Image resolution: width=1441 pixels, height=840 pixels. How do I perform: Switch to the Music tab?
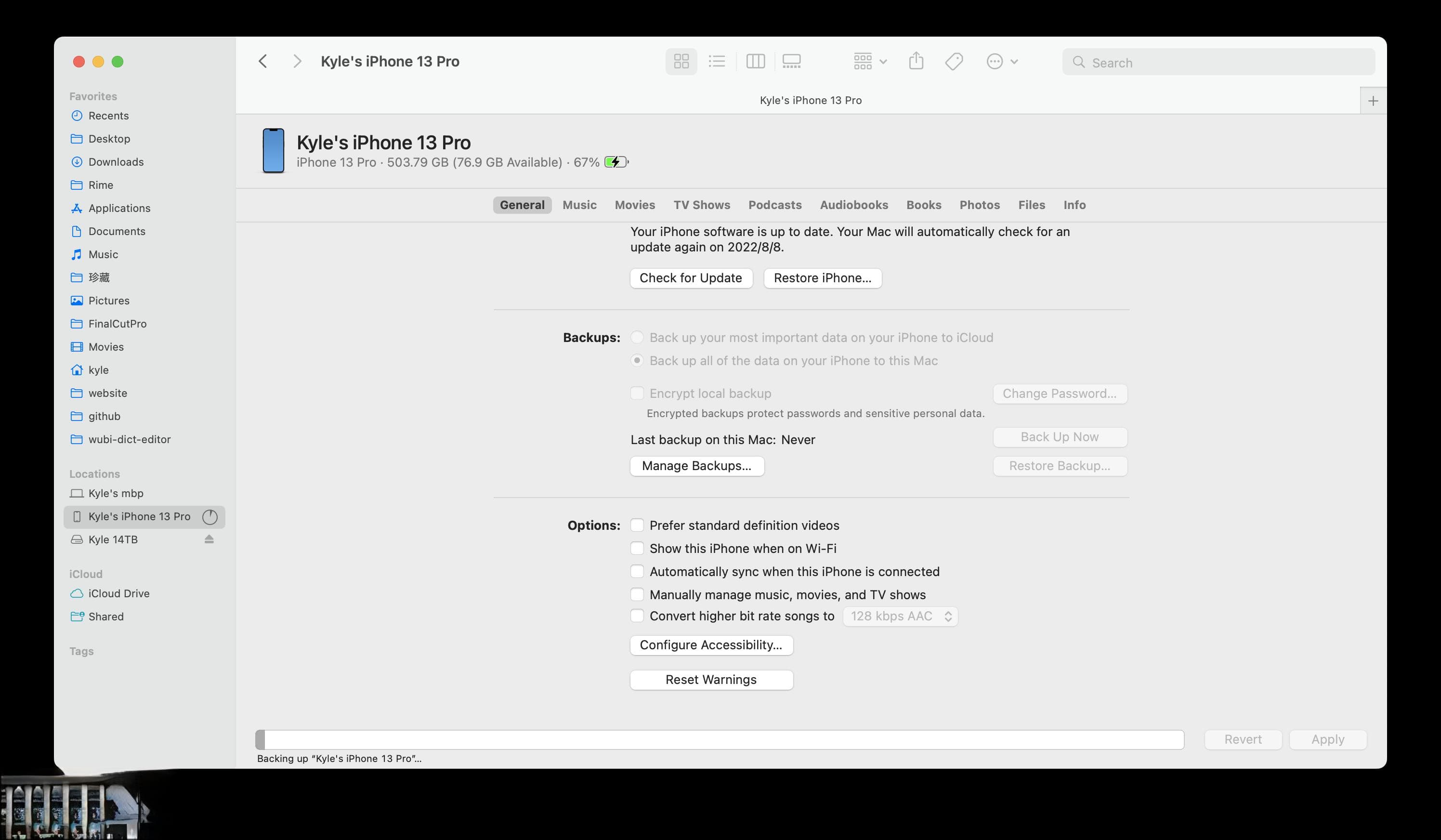click(579, 205)
